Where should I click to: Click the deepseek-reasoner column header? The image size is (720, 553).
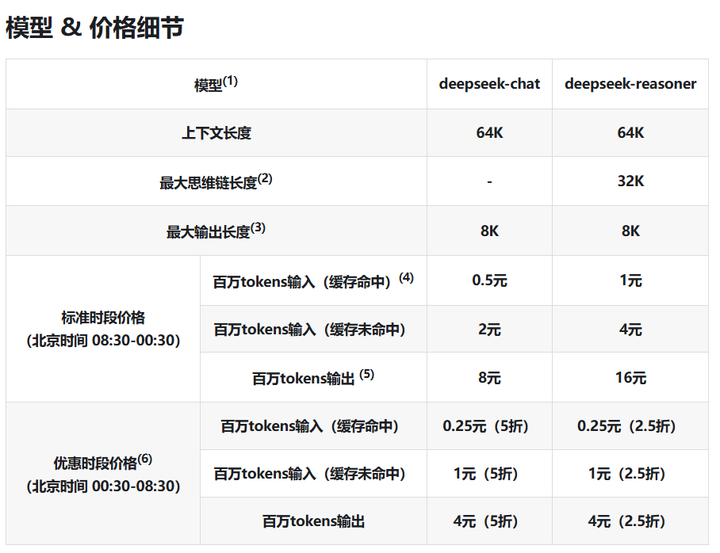pos(630,84)
